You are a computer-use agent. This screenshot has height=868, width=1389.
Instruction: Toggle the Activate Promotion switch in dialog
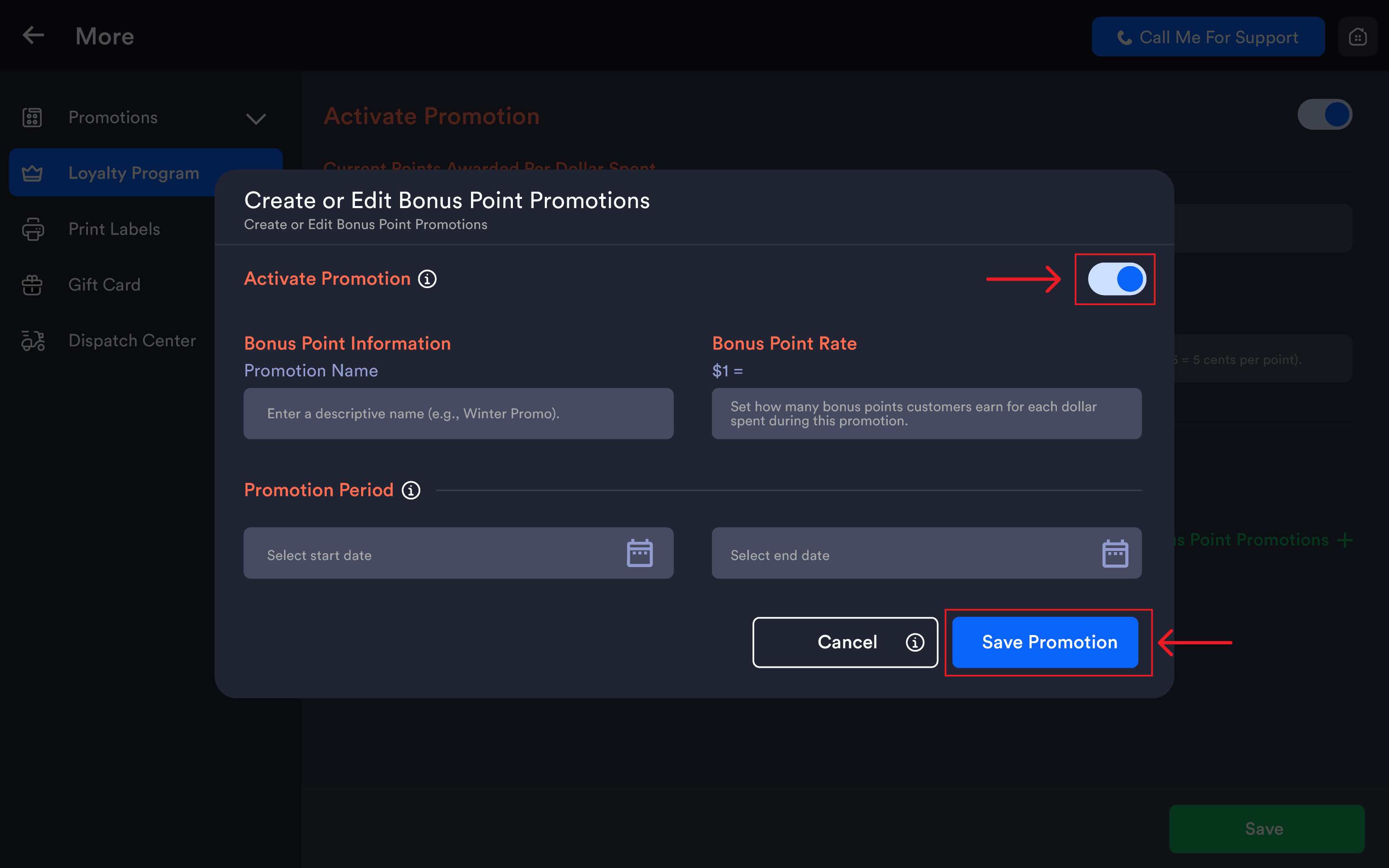click(1116, 279)
